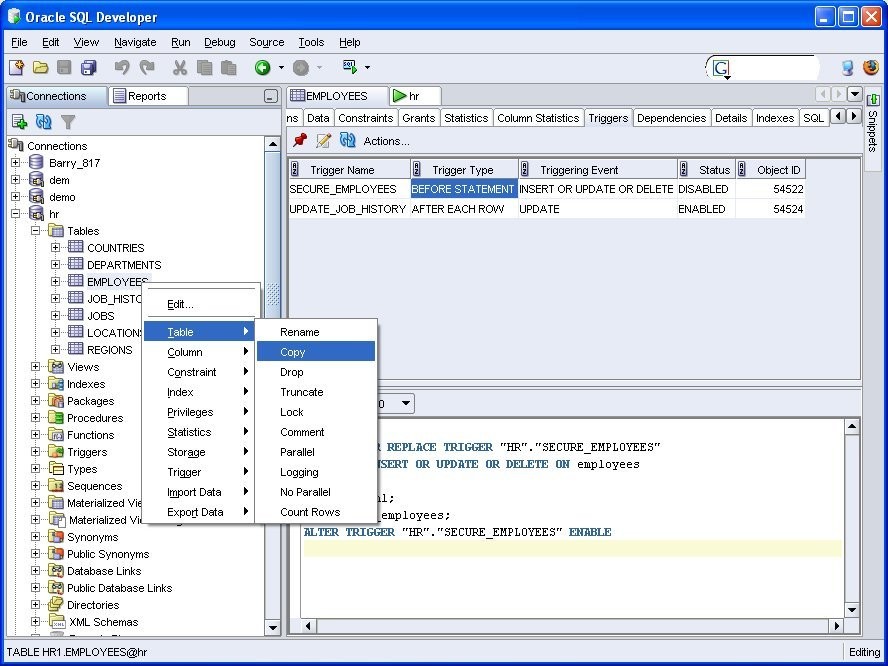888x666 pixels.
Task: Edit the trigger using the pencil icon
Action: [x=321, y=141]
